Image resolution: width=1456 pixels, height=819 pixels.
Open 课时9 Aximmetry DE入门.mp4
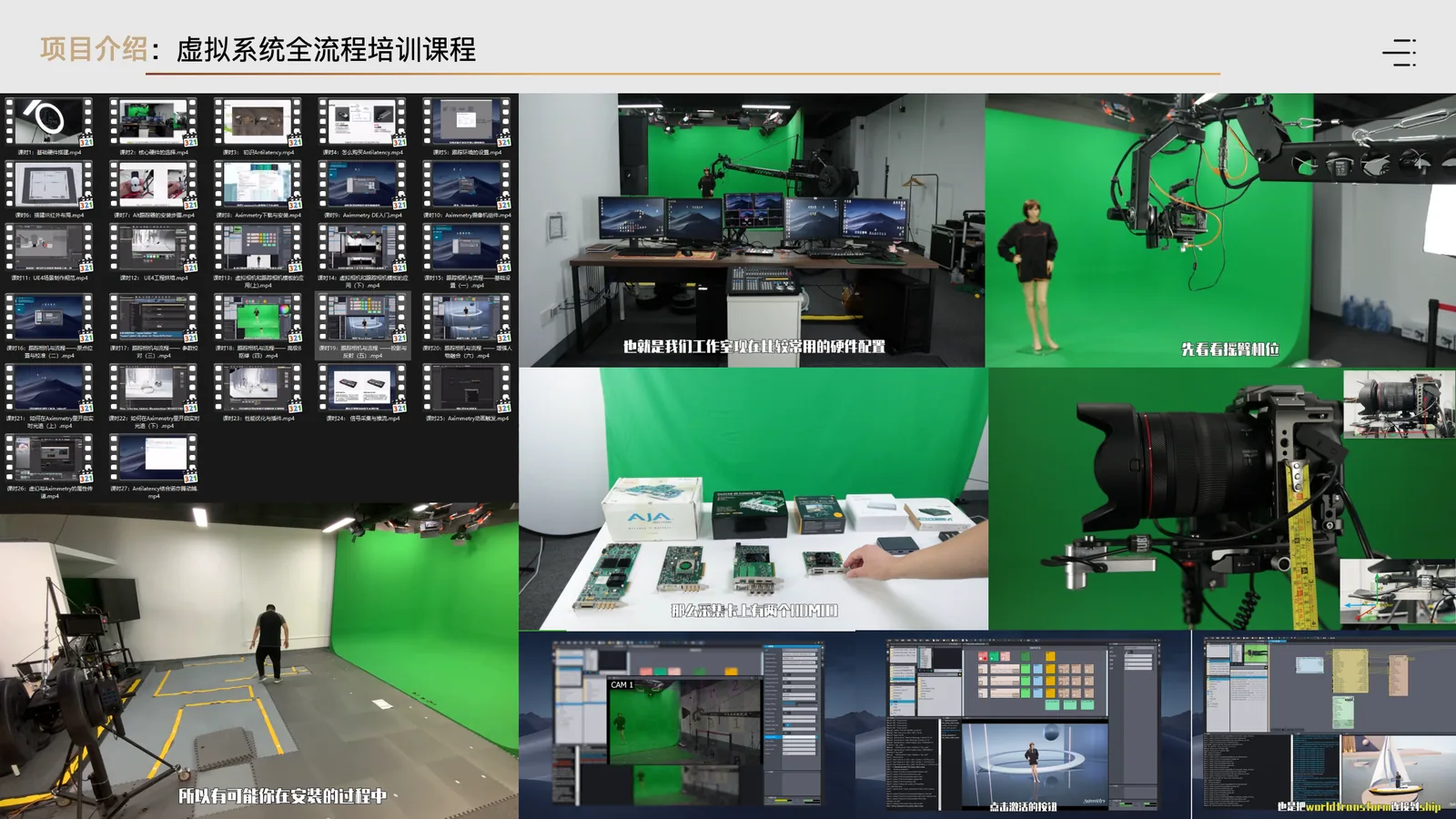click(362, 186)
